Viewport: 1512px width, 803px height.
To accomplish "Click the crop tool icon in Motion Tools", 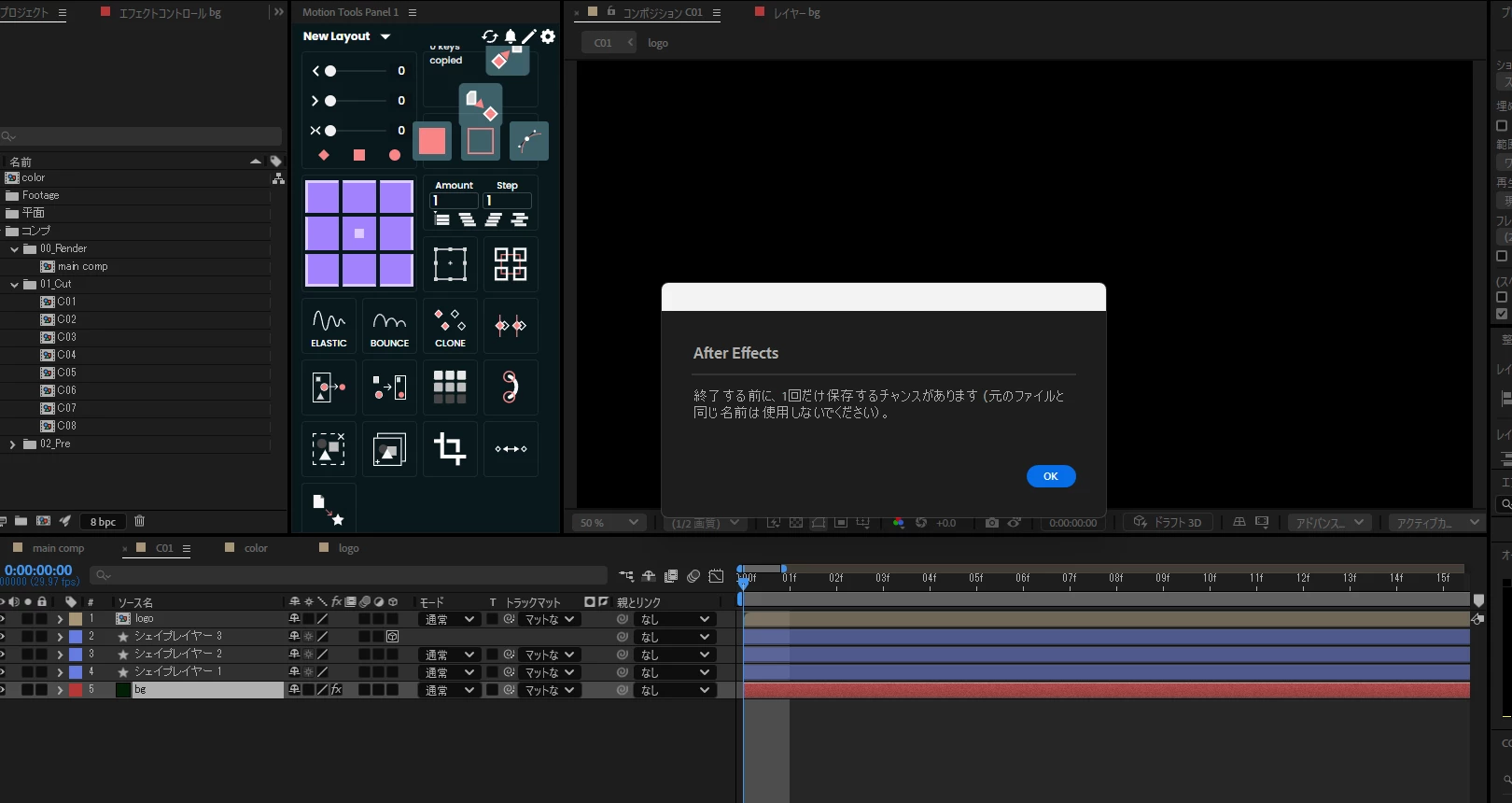I will tap(450, 449).
